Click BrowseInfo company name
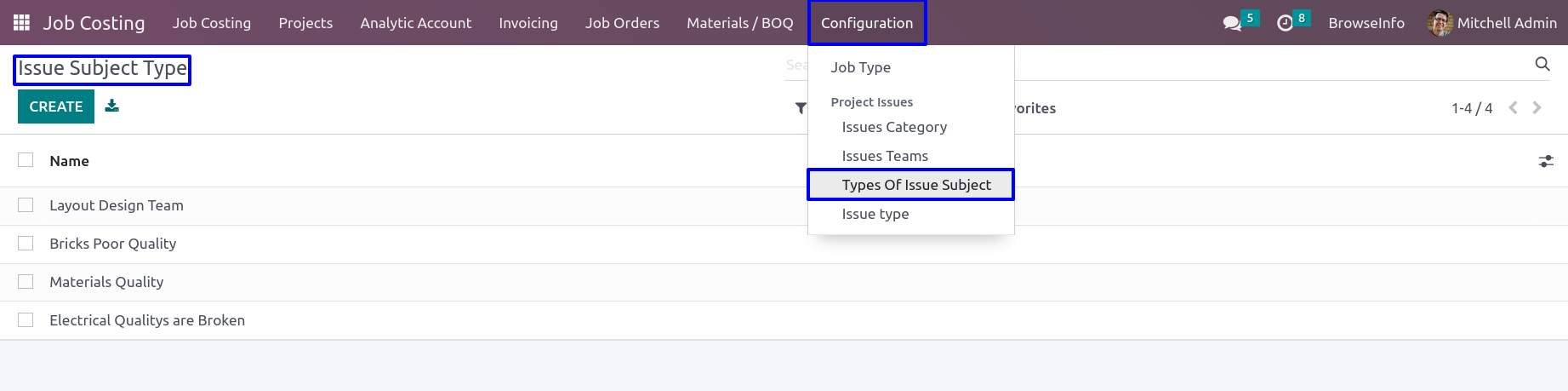Screen dimensions: 1568x391 (x=1366, y=23)
